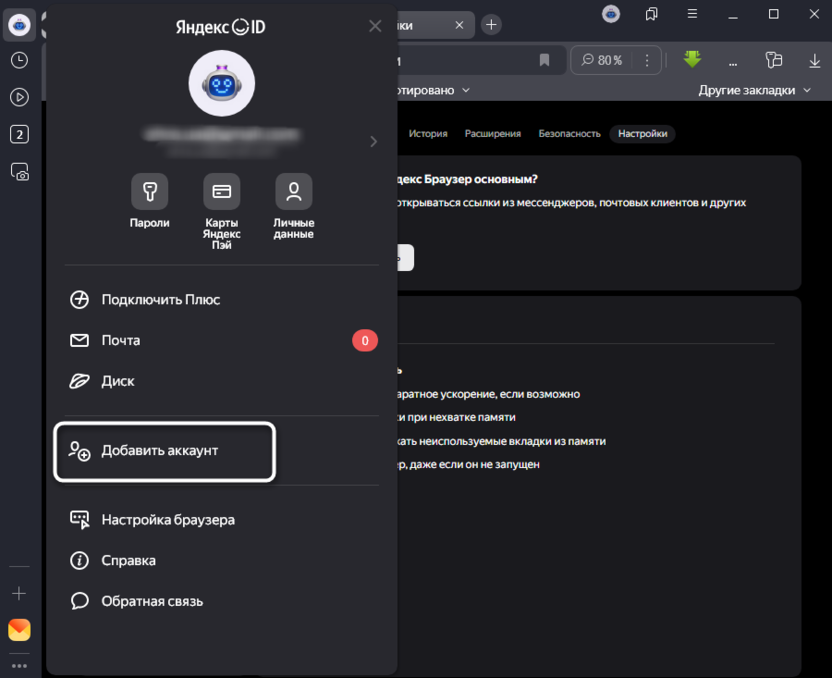
Task: Show the open tabs counter '2'
Action: [x=20, y=135]
